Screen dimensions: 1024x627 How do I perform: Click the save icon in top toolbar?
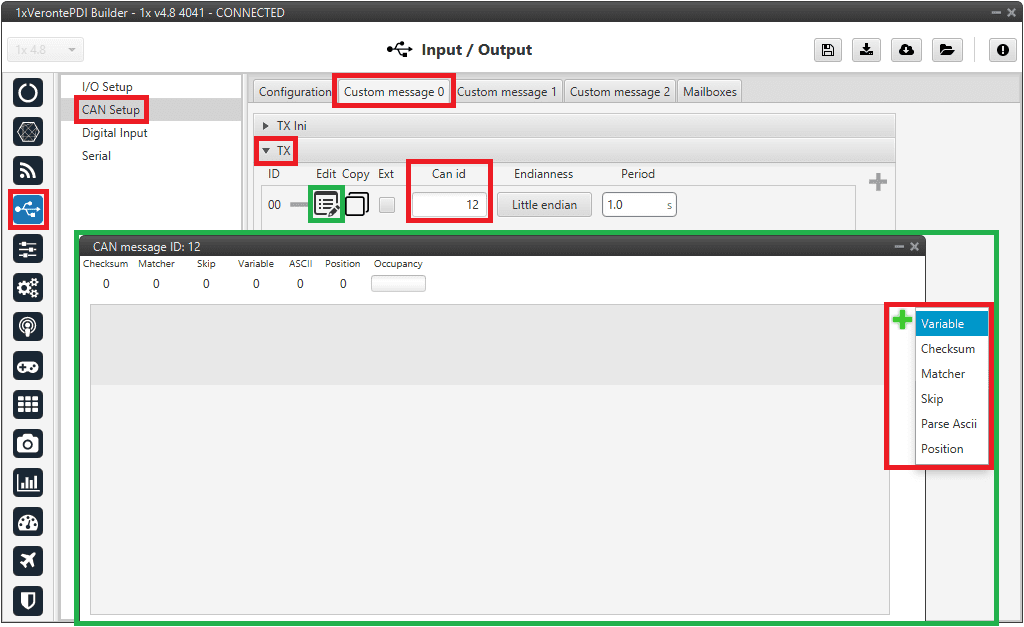[827, 51]
